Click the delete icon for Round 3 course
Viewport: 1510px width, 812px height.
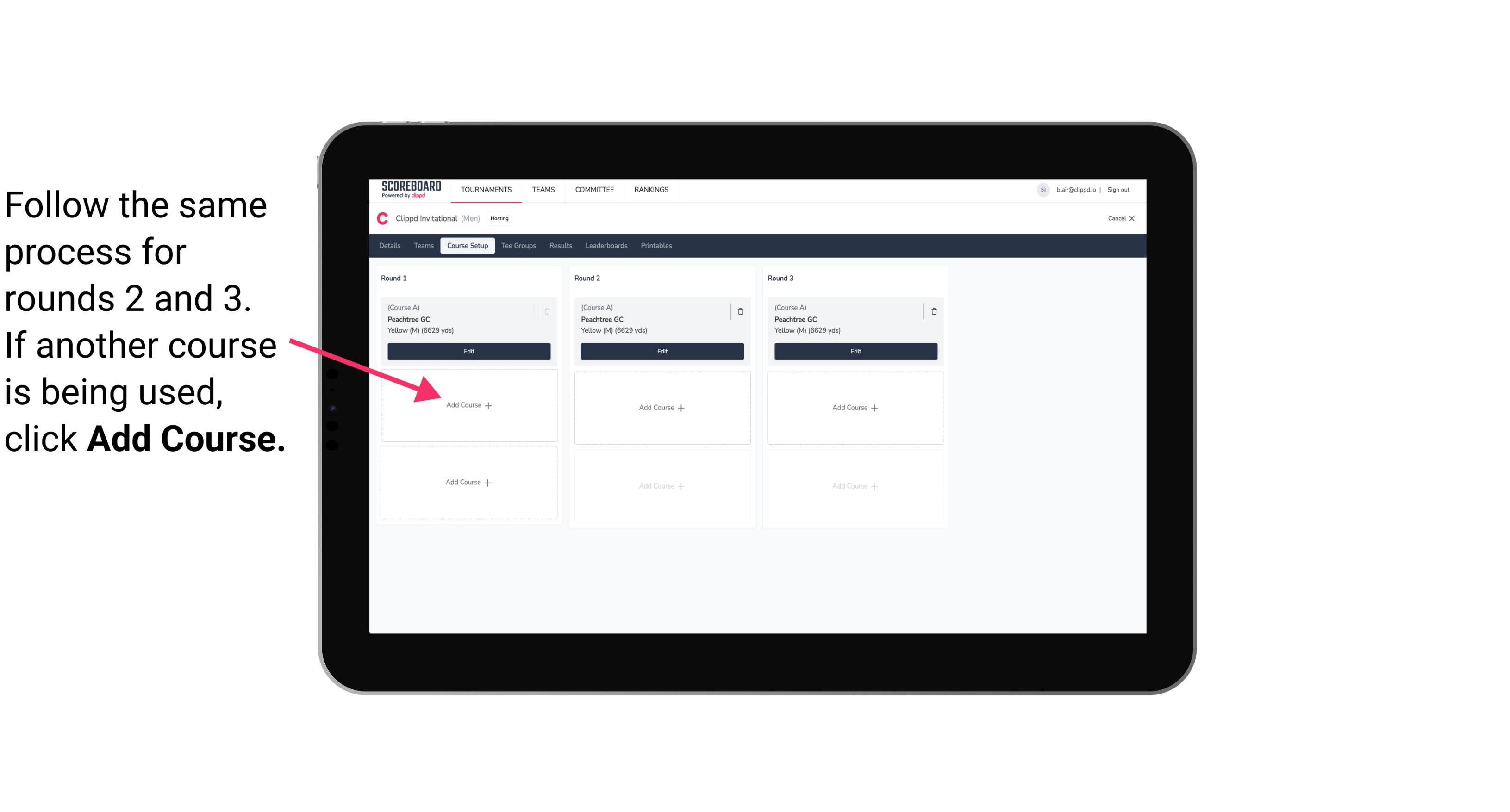[931, 309]
